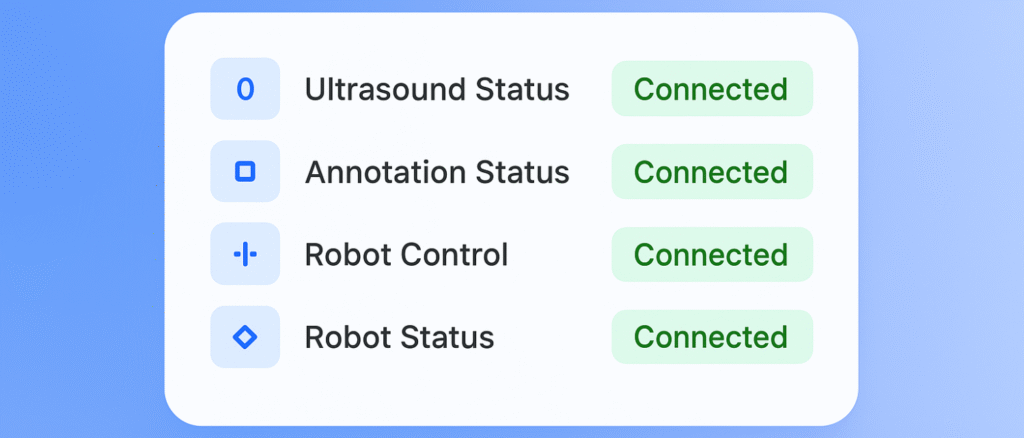The height and width of the screenshot is (438, 1024).
Task: Select the Robot Control label
Action: click(x=406, y=255)
